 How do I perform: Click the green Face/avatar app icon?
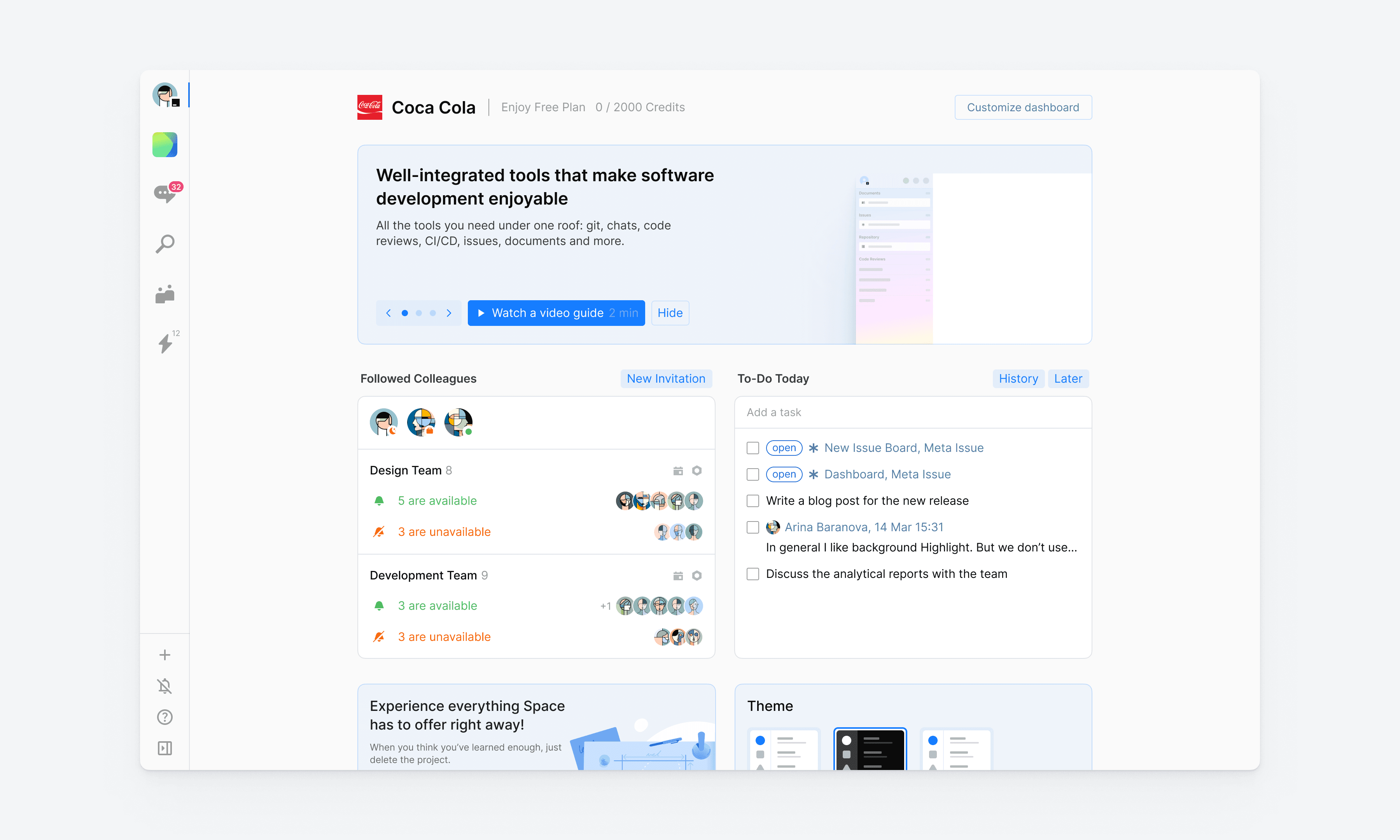pos(165,144)
